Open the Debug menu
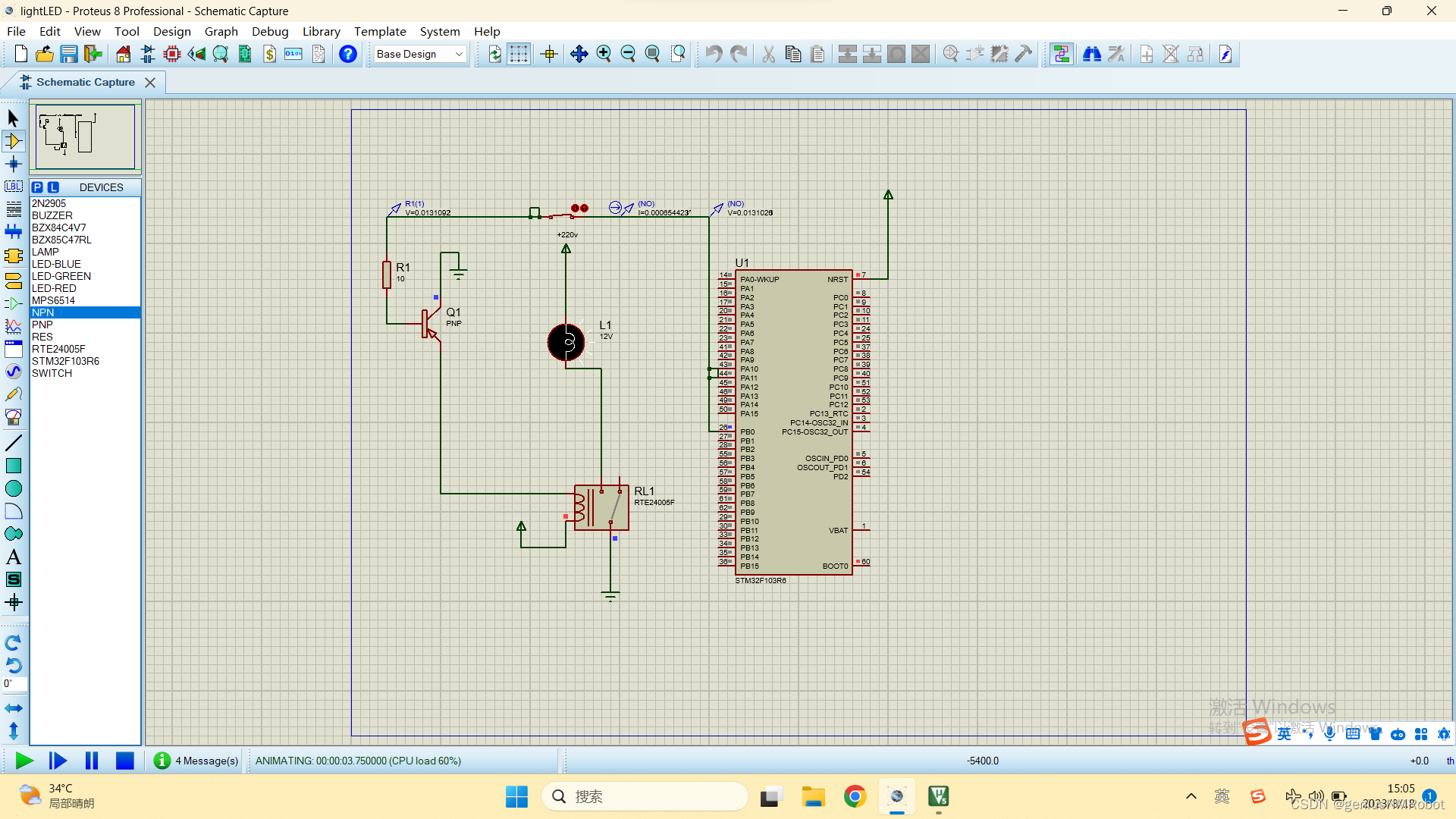 270,31
